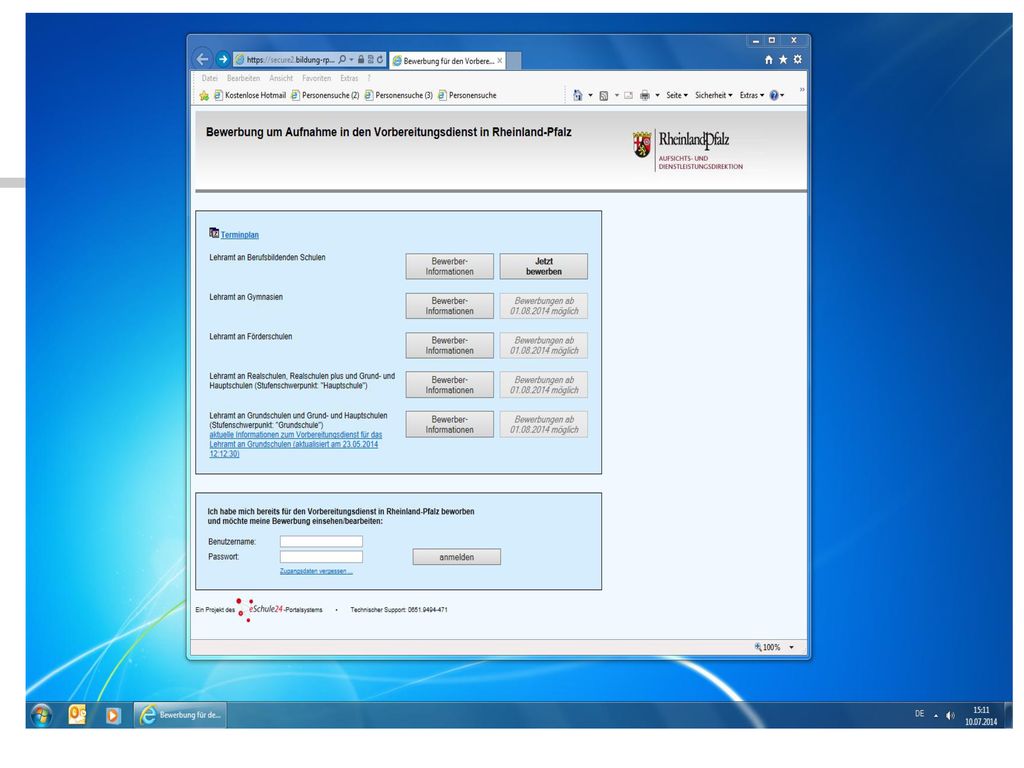This screenshot has height=768, width=1024.
Task: Open the white house Home icon beside the star
Action: click(x=769, y=60)
